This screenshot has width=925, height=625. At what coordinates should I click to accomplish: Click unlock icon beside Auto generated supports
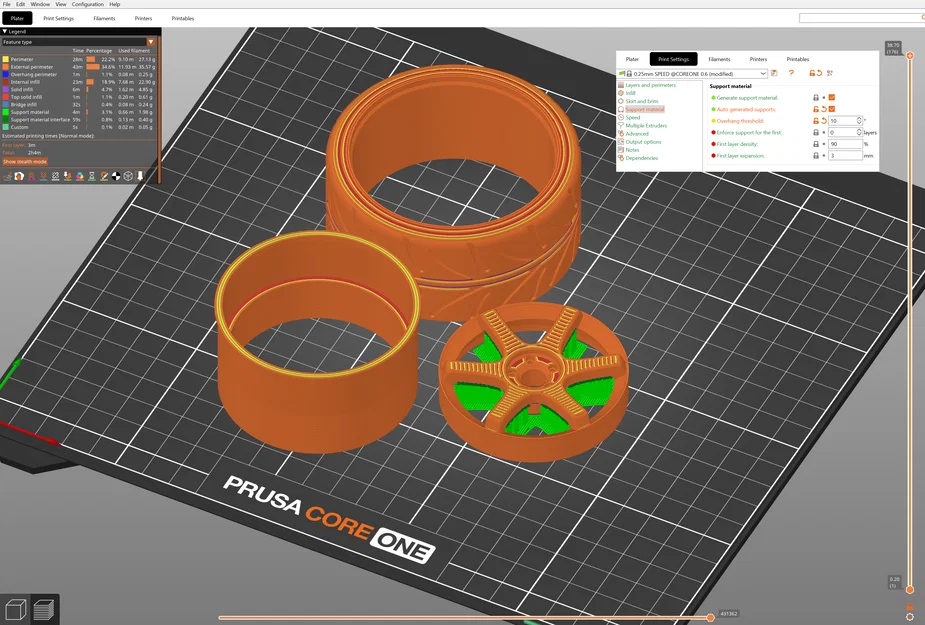point(816,109)
